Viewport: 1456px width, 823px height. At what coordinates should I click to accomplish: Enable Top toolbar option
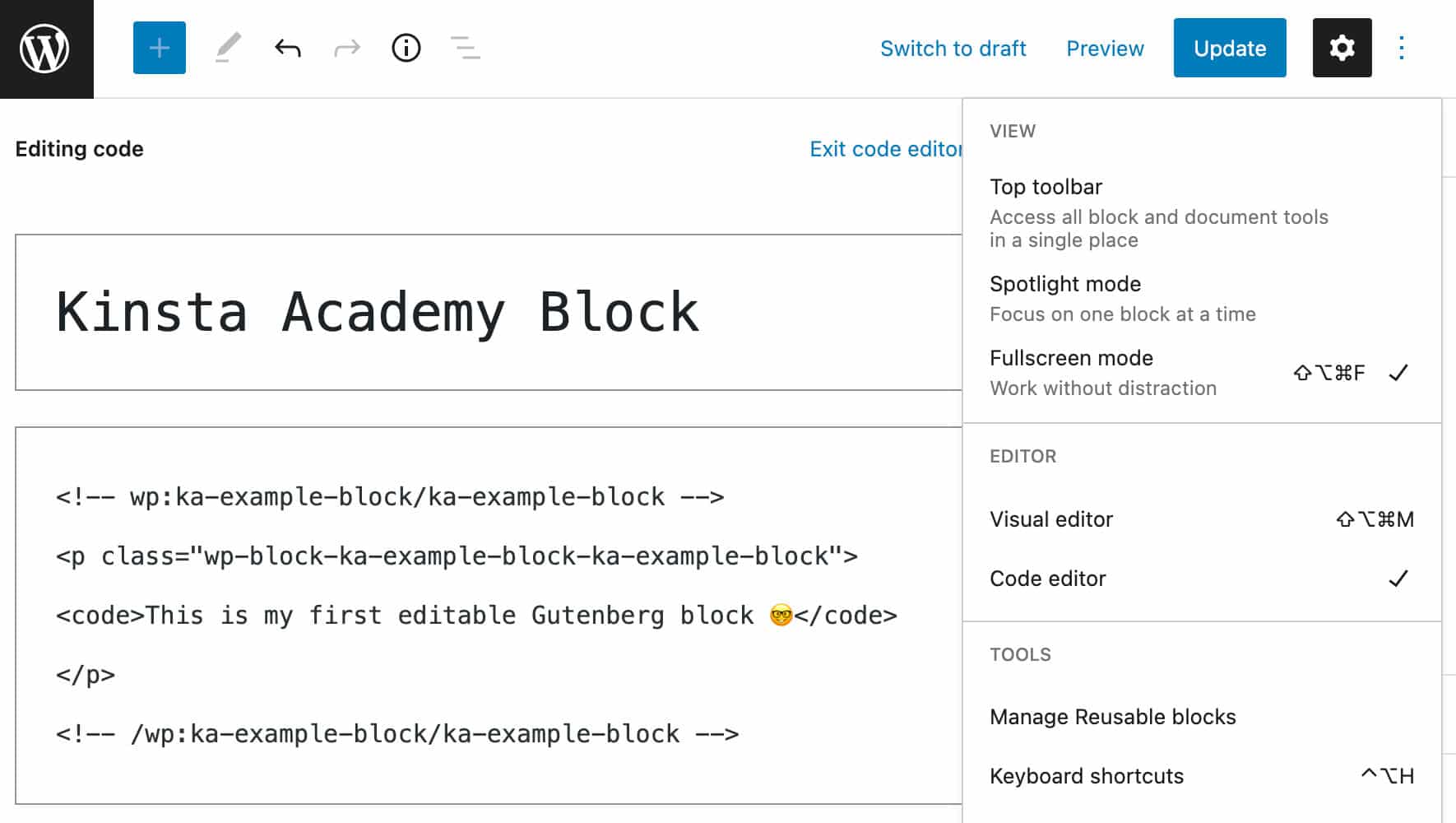(1158, 212)
